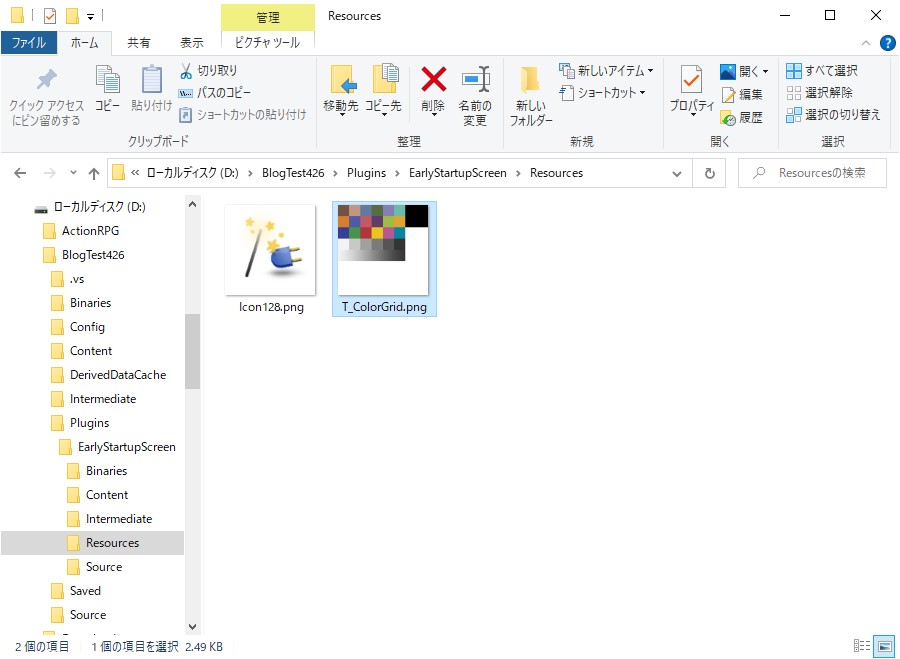
Task: Switch to the View (表示) tab
Action: coord(192,42)
